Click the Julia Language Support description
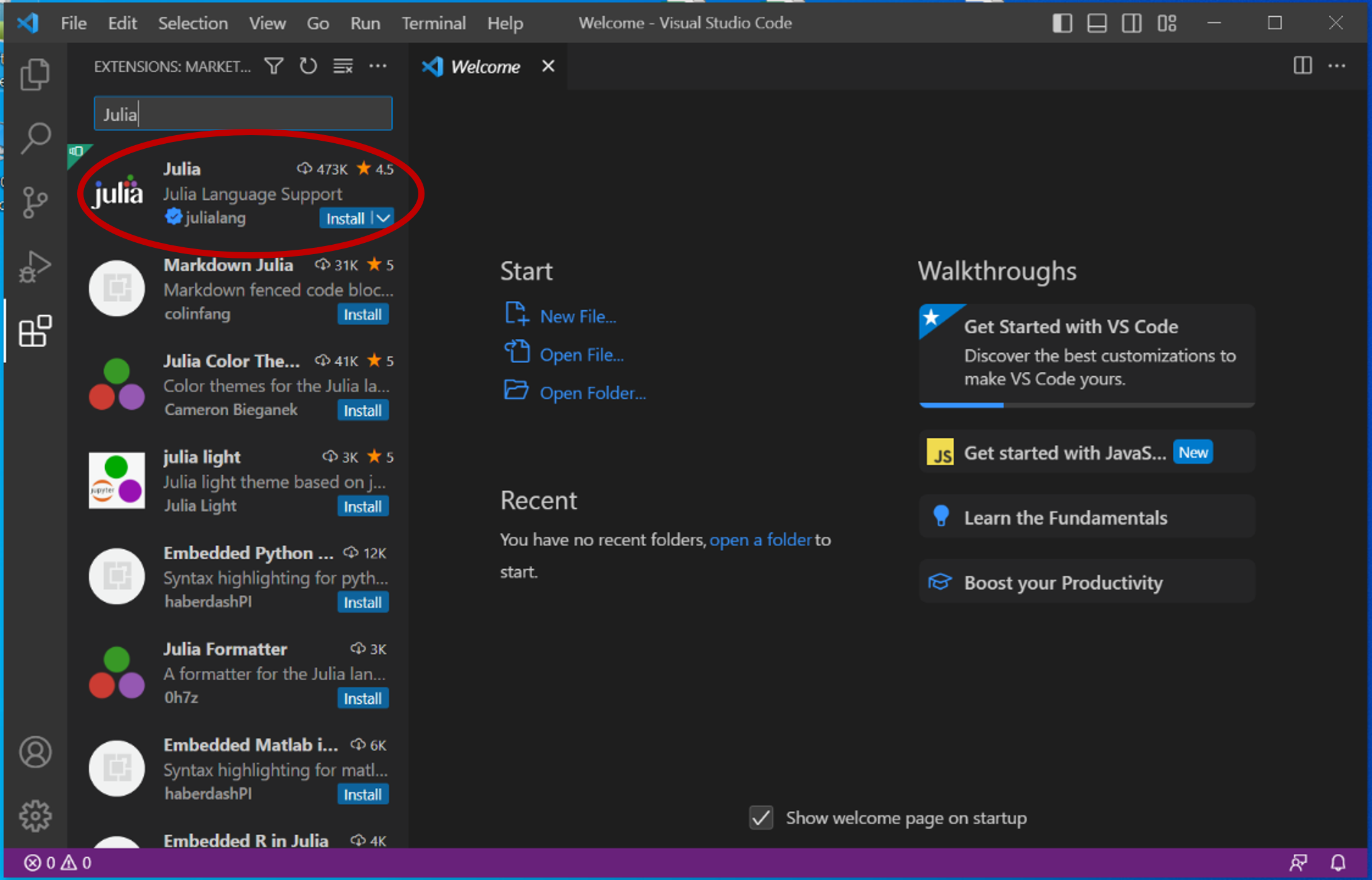The height and width of the screenshot is (880, 1372). click(253, 194)
